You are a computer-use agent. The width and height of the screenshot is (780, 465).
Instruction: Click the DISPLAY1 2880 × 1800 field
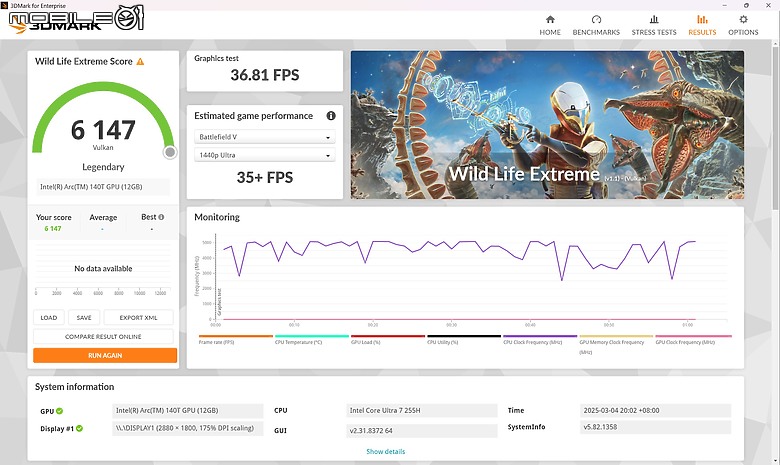pyautogui.click(x=188, y=428)
